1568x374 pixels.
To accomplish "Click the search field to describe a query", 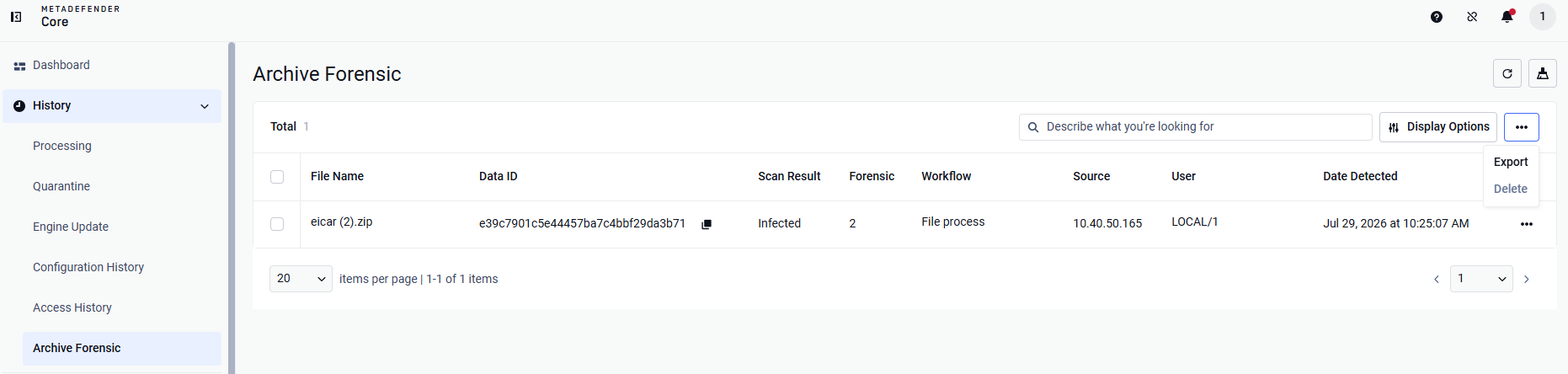I will (1196, 127).
